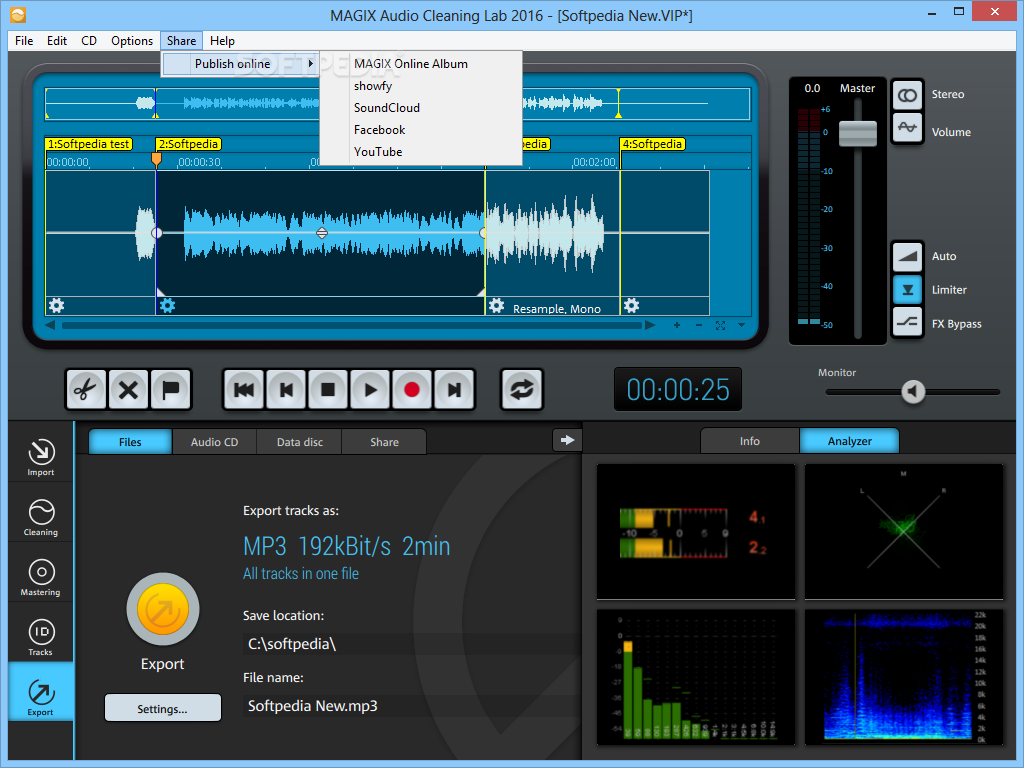The image size is (1024, 768).
Task: Switch to the Audio CD tab
Action: coord(214,442)
